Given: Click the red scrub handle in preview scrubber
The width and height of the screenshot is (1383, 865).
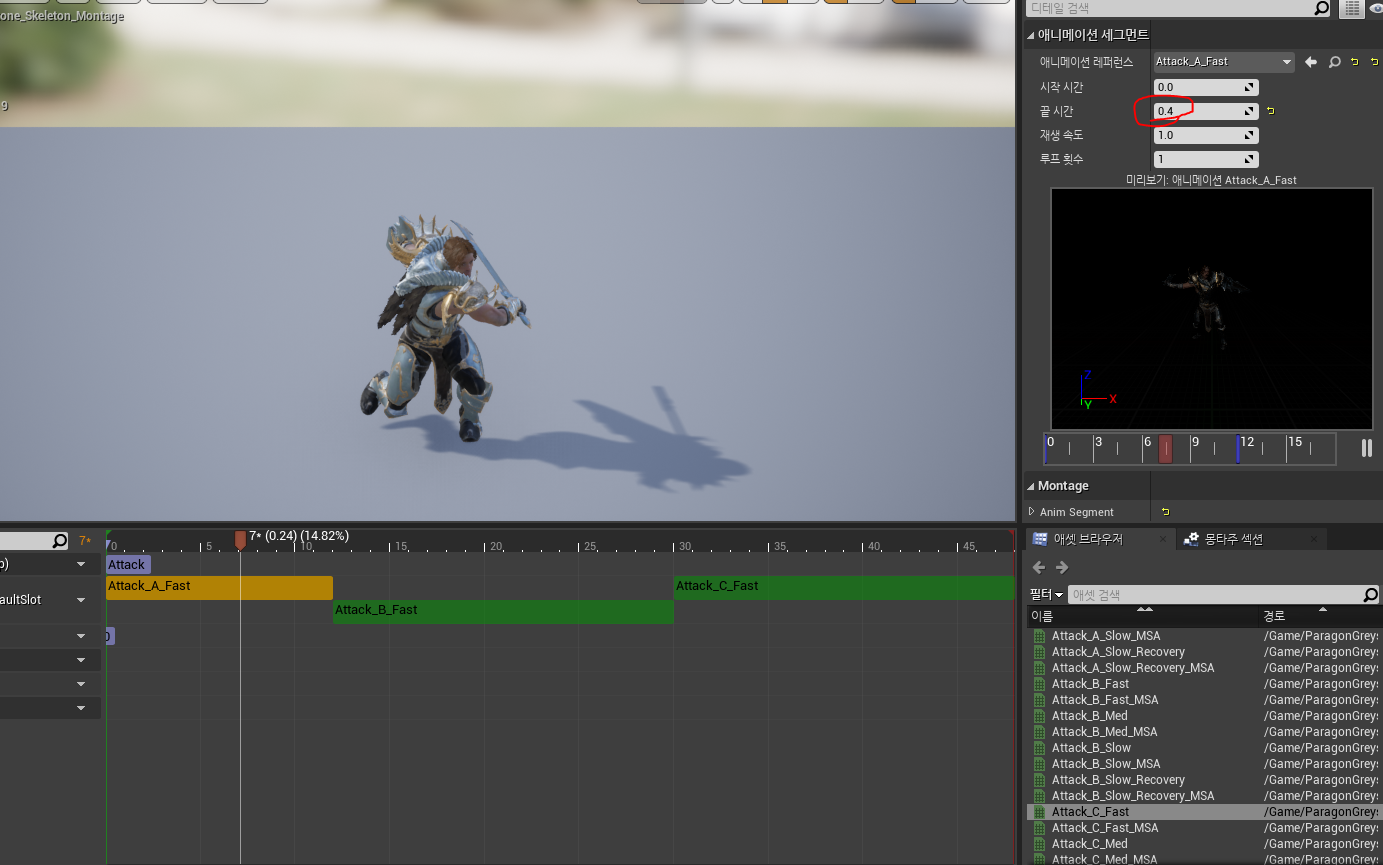Looking at the screenshot, I should [1165, 450].
